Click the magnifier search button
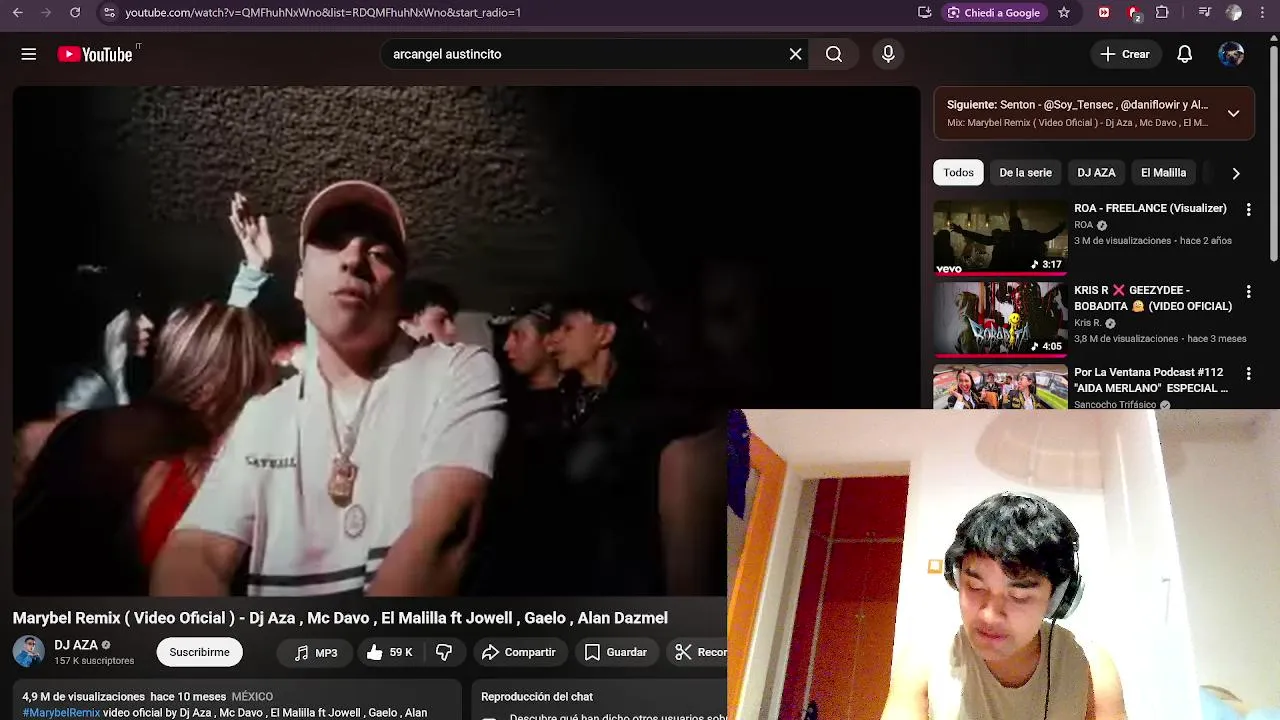Screen dimensions: 1280x720 tap(834, 54)
